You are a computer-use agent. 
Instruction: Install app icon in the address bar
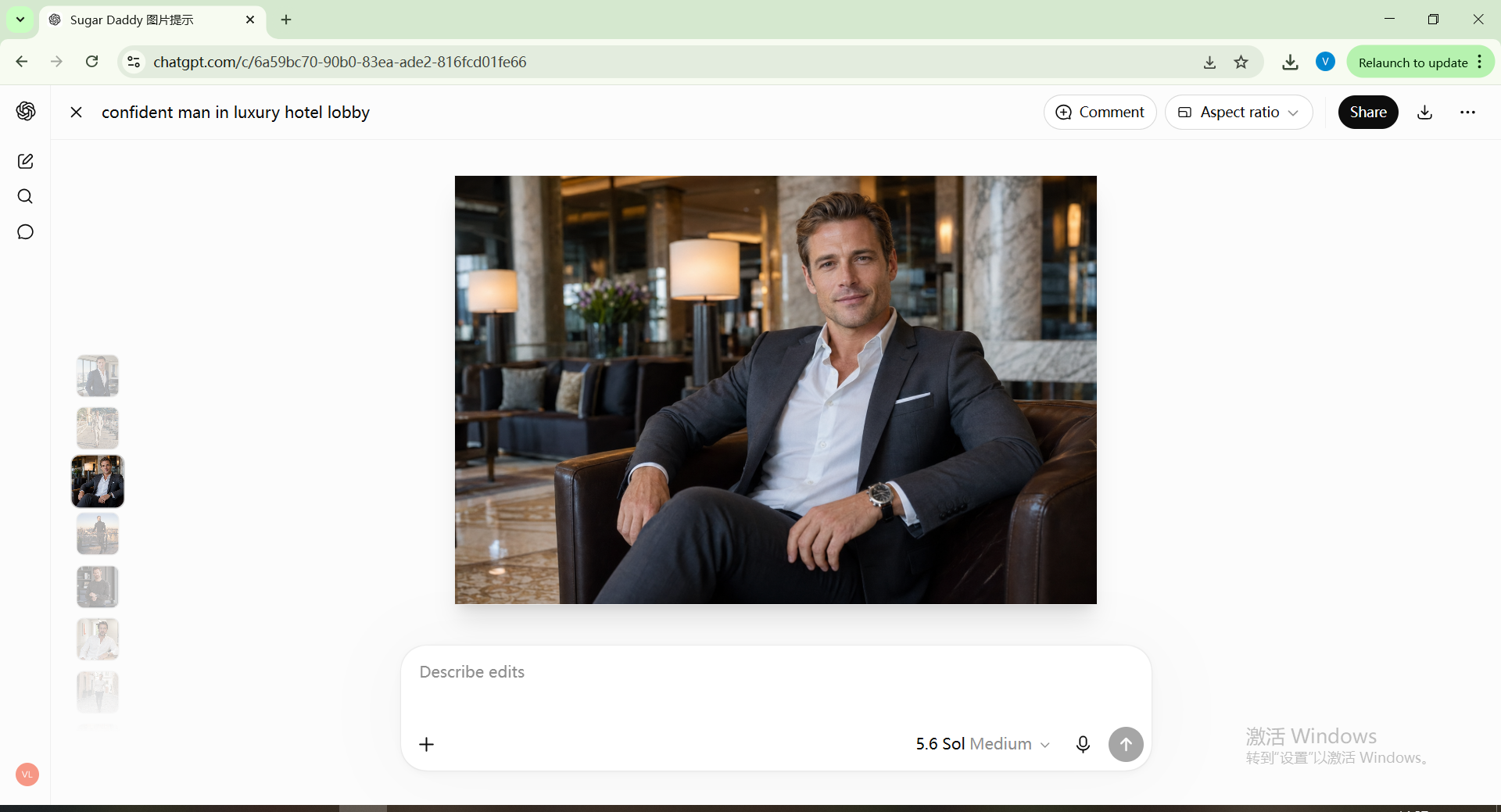[x=1209, y=63]
